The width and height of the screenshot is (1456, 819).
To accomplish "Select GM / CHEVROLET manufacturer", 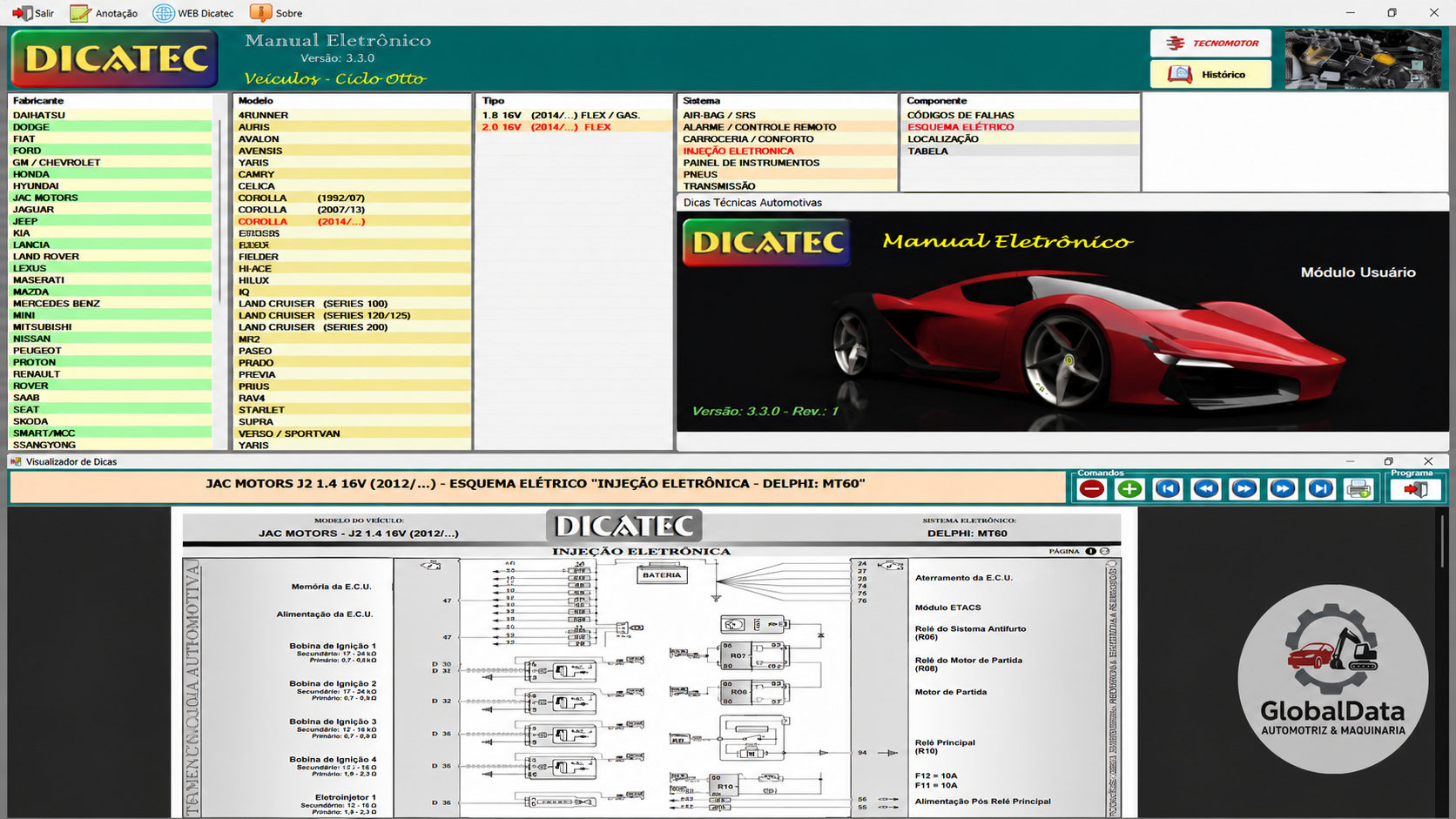I will point(111,162).
